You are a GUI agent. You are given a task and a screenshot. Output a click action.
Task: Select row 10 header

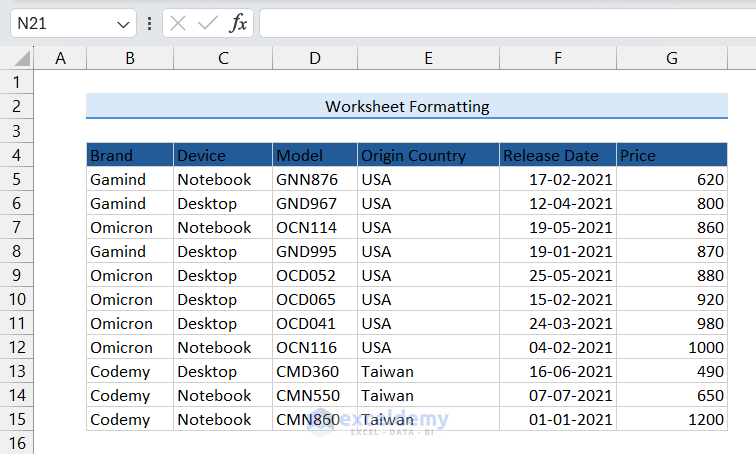[x=16, y=299]
